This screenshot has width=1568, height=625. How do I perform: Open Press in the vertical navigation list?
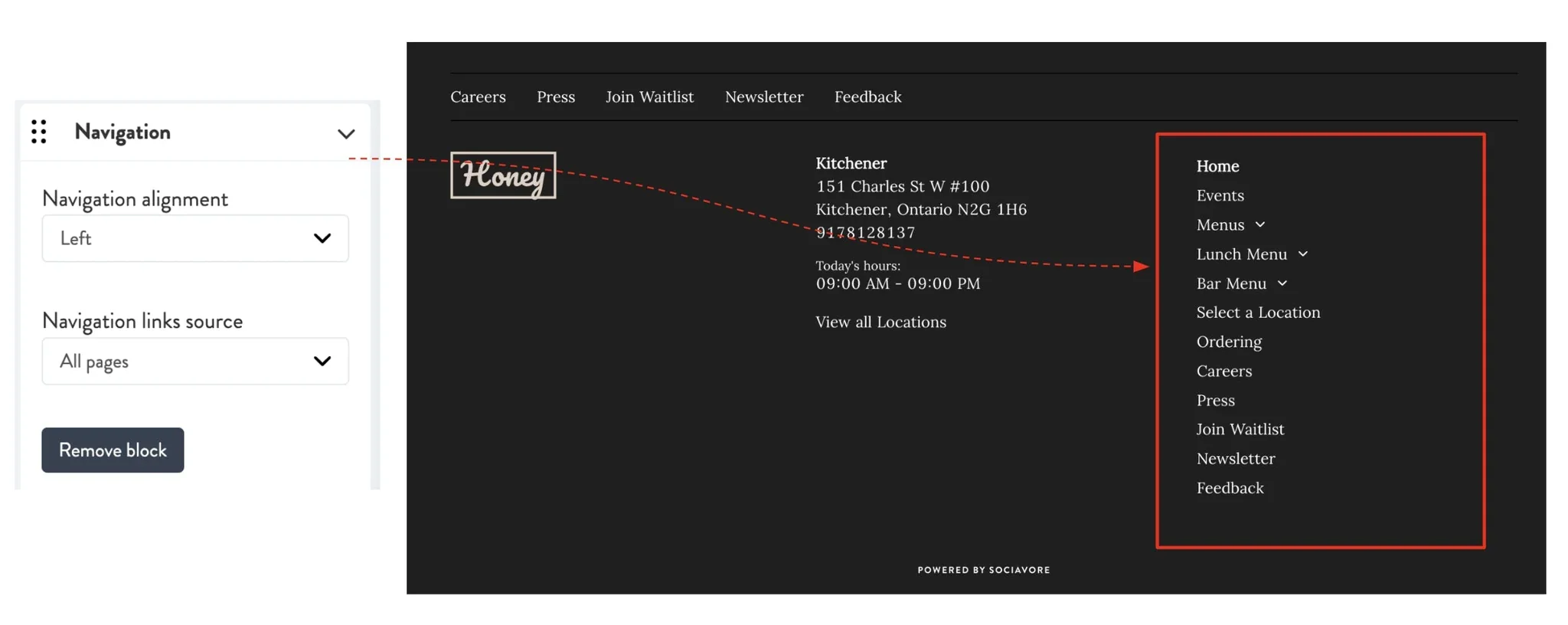pyautogui.click(x=1216, y=400)
